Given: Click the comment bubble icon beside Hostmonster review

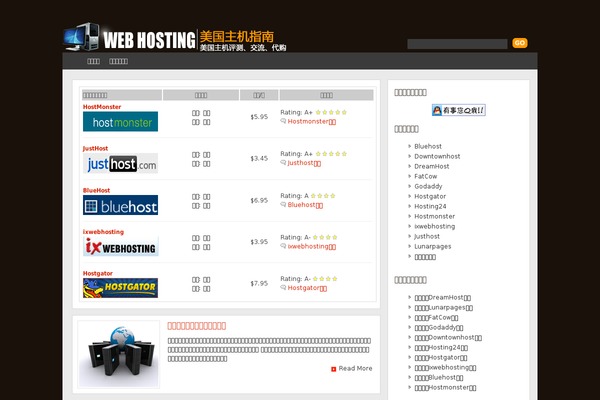Looking at the screenshot, I should tap(283, 121).
